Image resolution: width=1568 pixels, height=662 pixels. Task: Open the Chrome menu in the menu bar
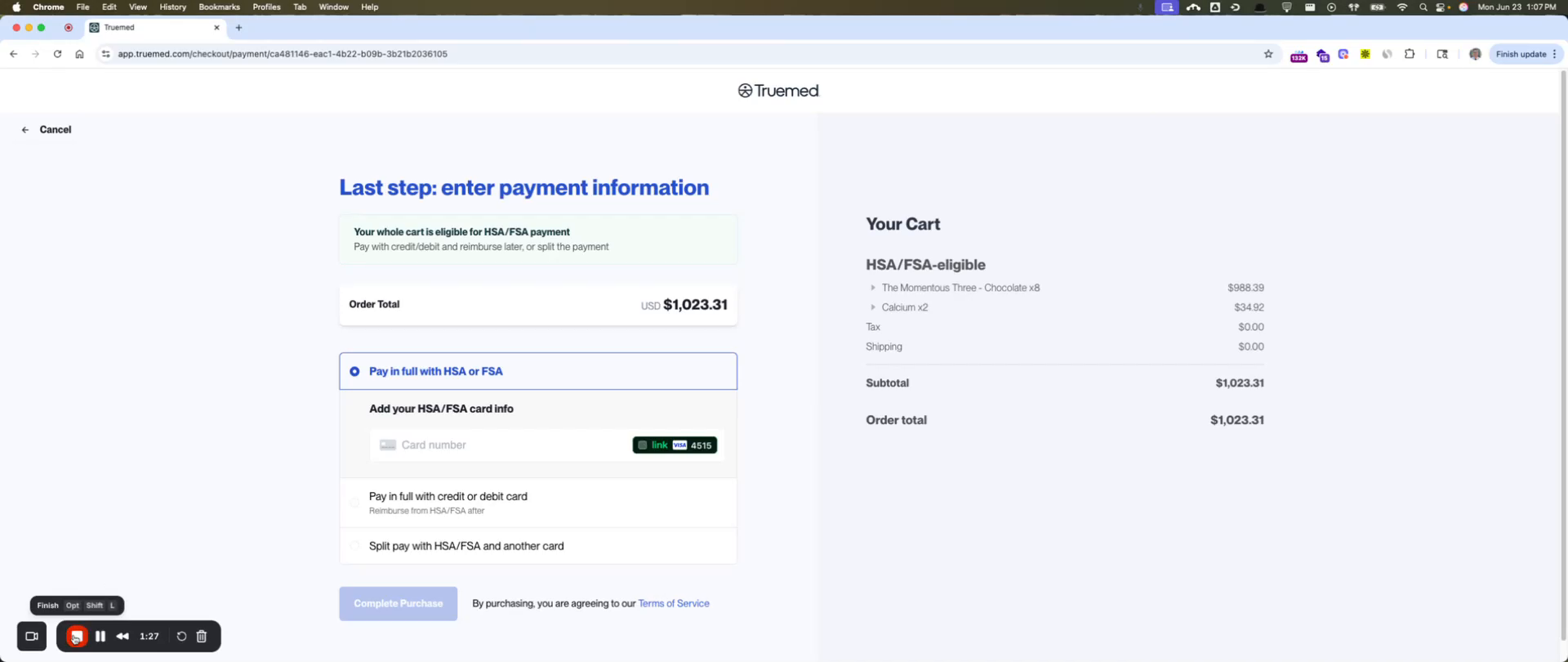coord(48,7)
